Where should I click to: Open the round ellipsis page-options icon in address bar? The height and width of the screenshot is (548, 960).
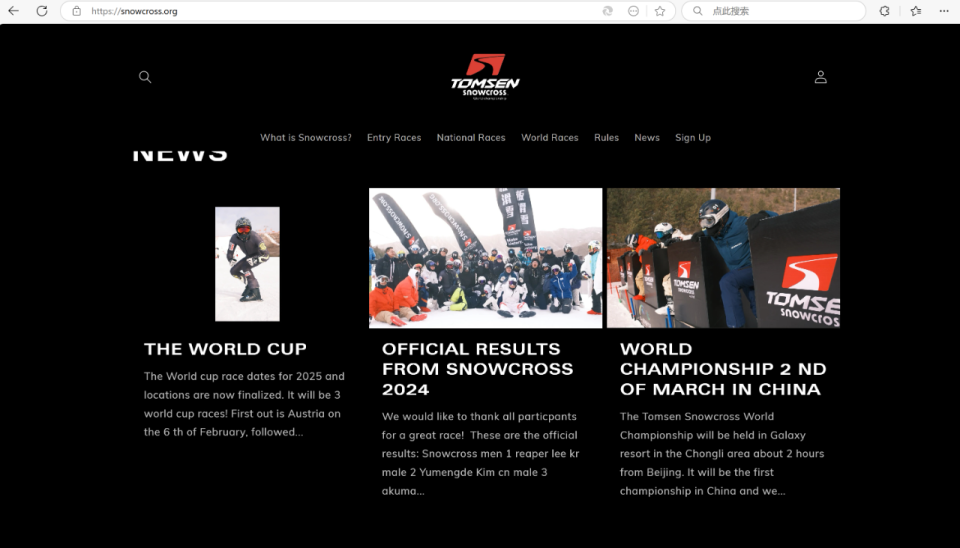(634, 11)
